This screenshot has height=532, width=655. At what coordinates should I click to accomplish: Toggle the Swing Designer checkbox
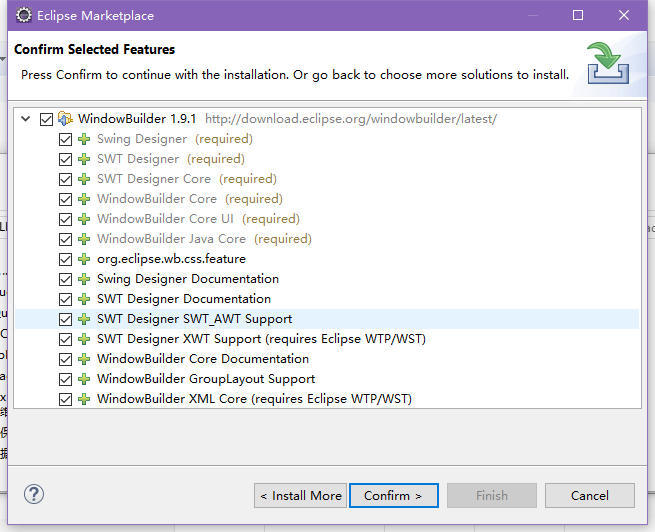click(65, 139)
